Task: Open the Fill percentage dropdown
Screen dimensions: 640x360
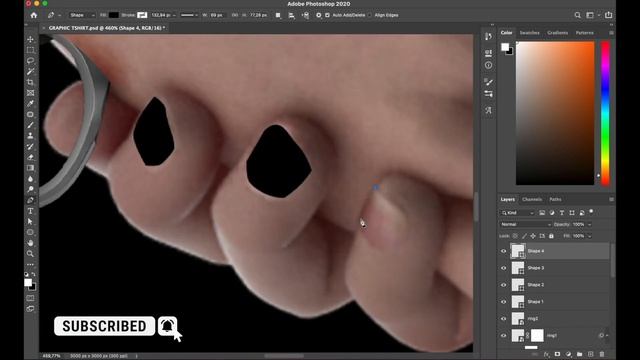Action: [x=589, y=236]
